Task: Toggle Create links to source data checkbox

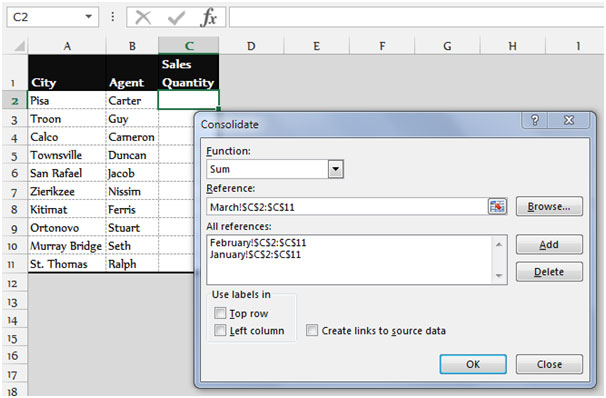Action: tap(312, 330)
